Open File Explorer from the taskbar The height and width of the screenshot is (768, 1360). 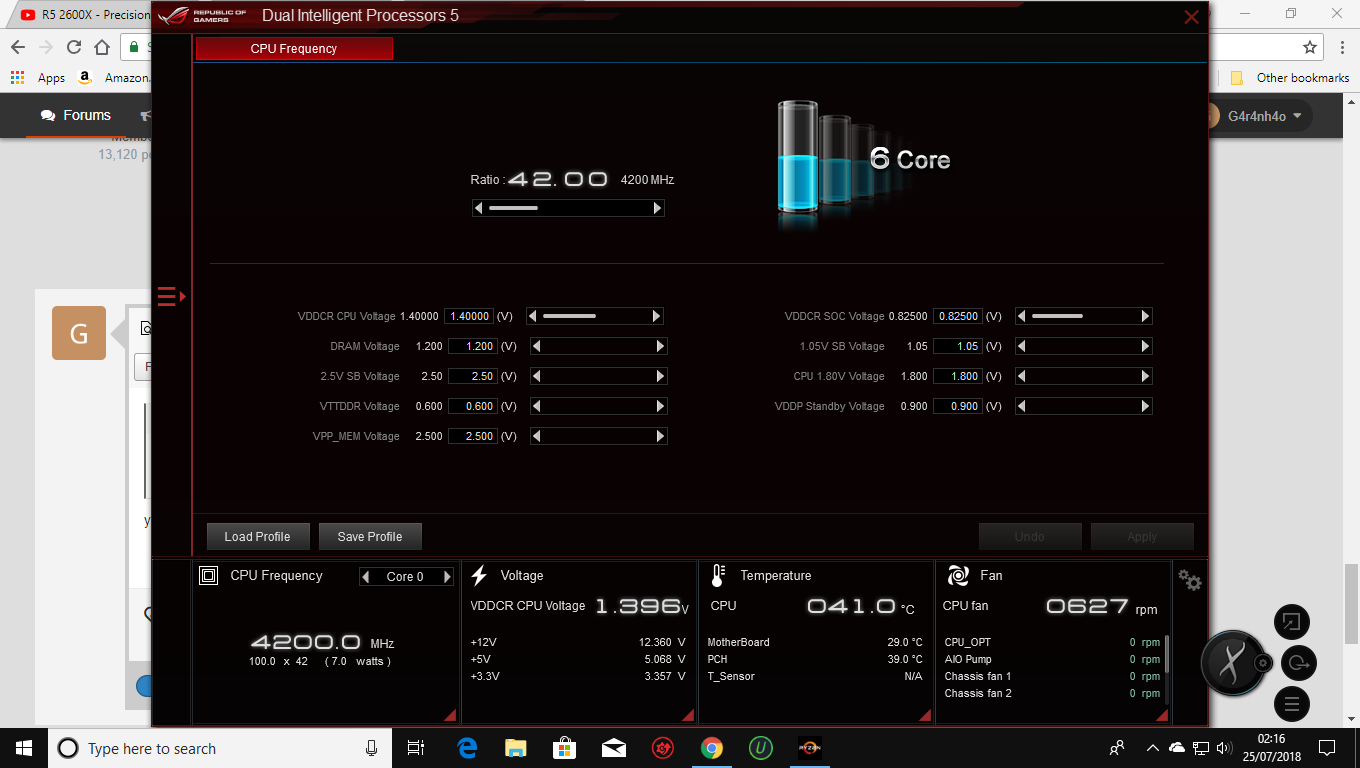pos(516,748)
